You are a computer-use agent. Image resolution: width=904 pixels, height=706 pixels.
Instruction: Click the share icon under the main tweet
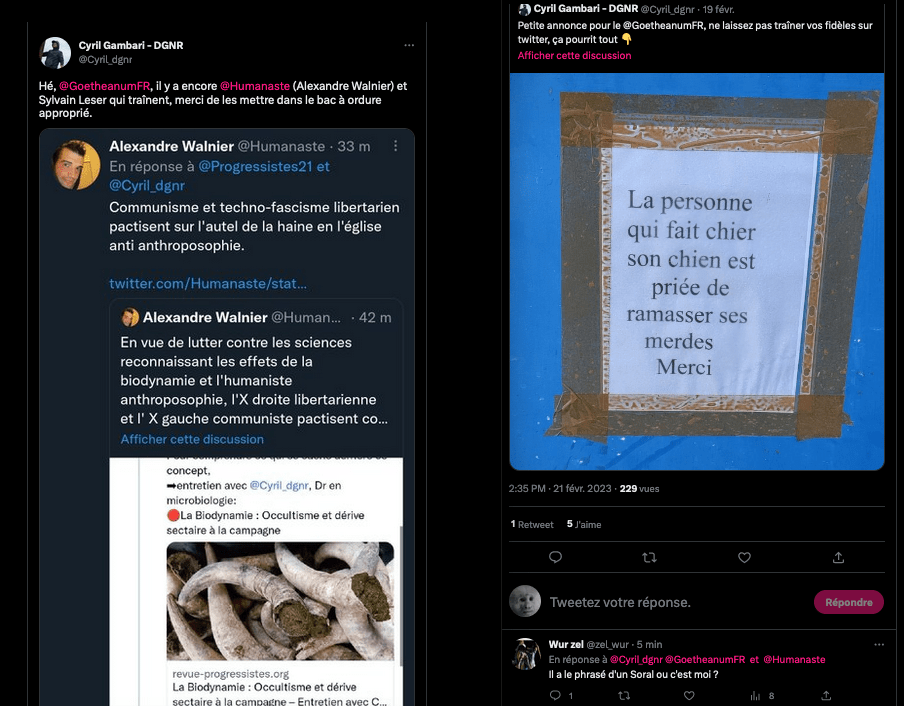coord(838,557)
